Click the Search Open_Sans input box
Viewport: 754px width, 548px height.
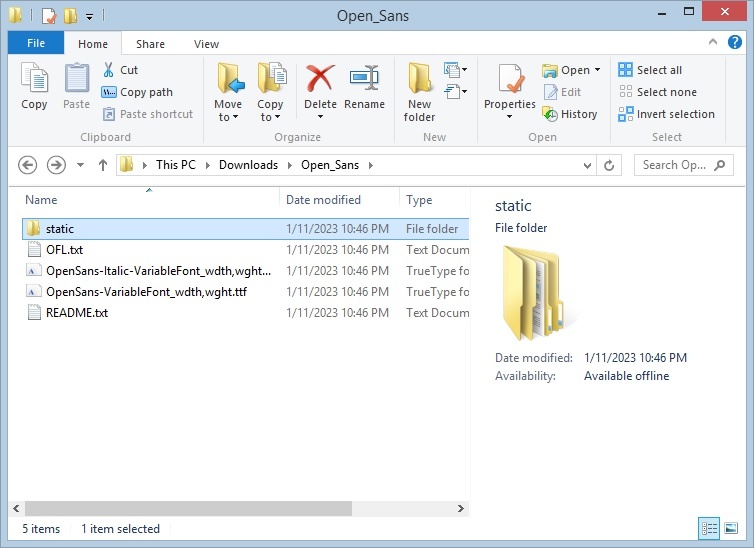click(x=683, y=165)
